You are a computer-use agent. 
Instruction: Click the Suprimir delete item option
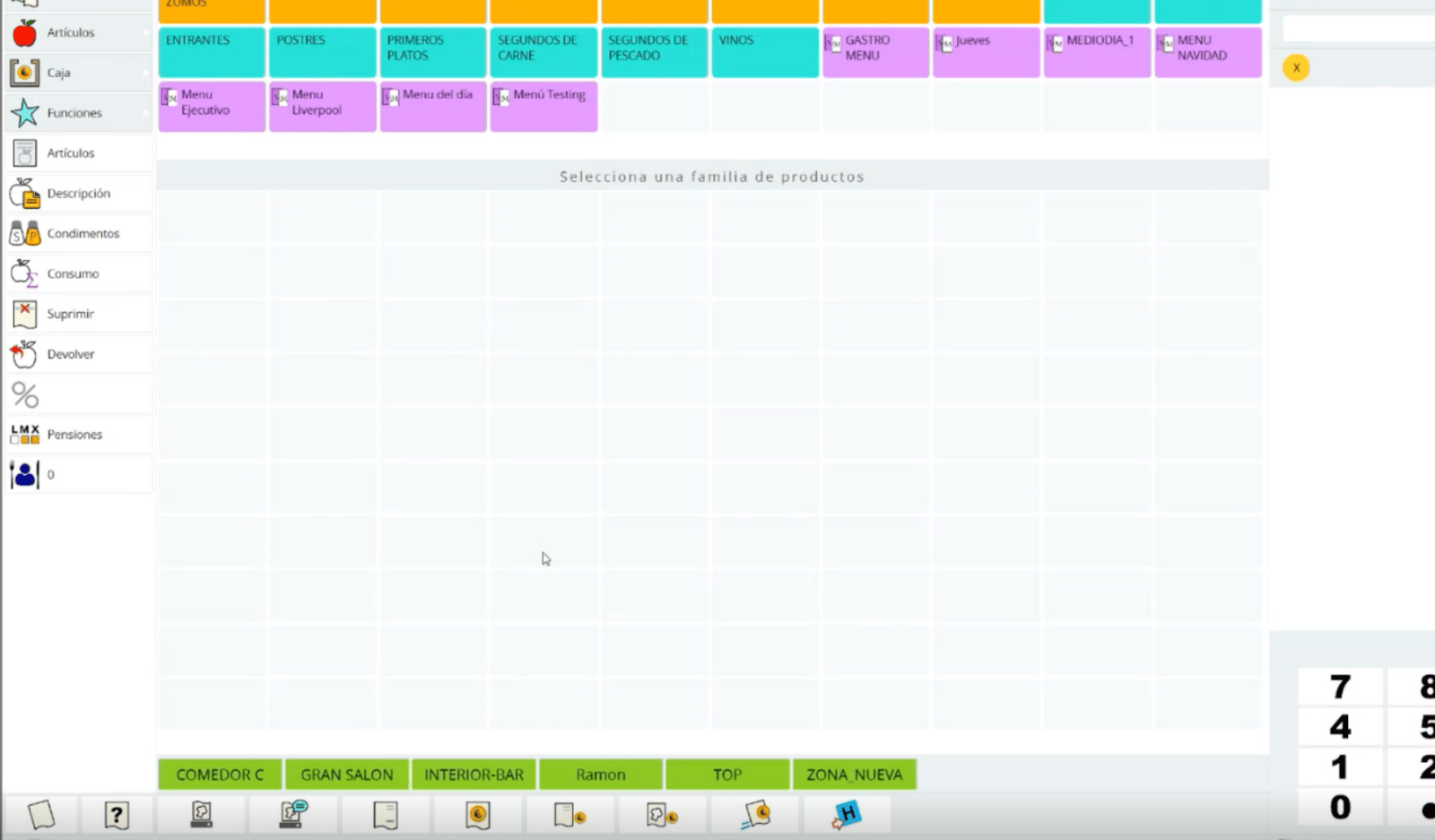coord(78,314)
